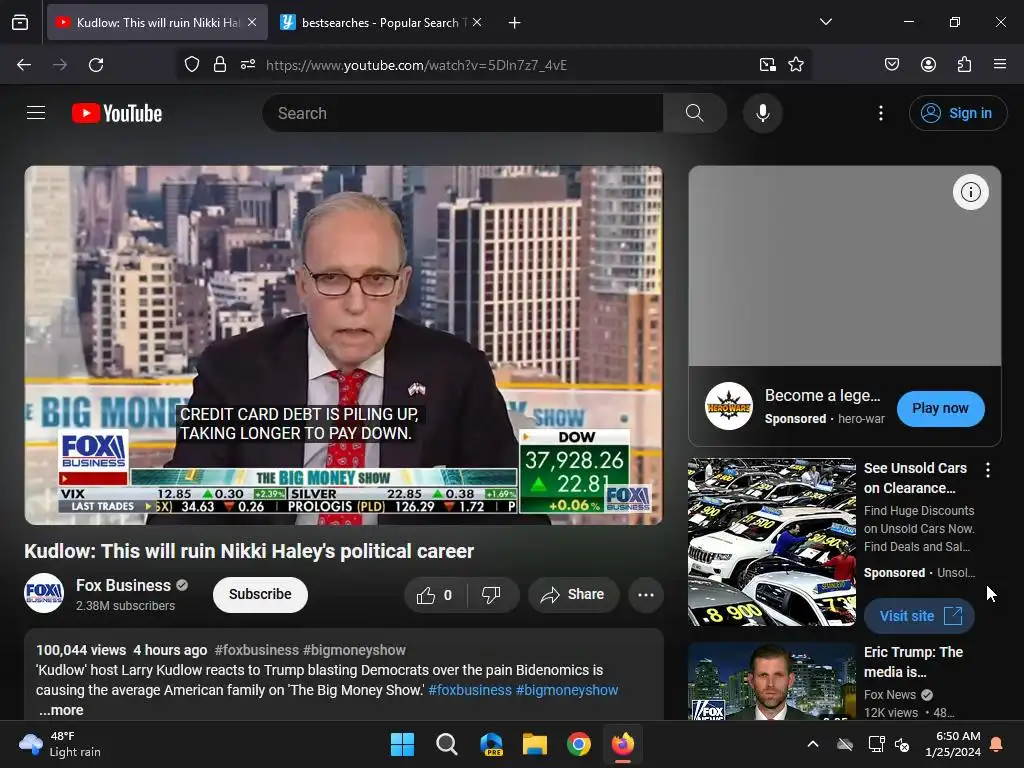
Task: Click Visit site on car ad
Action: (920, 616)
